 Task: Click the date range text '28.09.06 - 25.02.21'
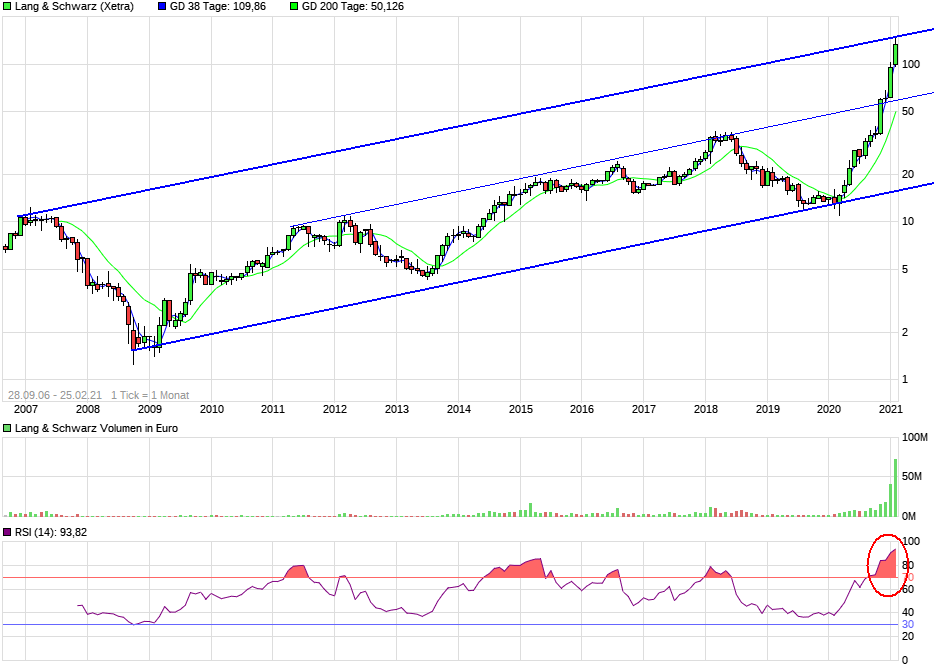tap(55, 395)
